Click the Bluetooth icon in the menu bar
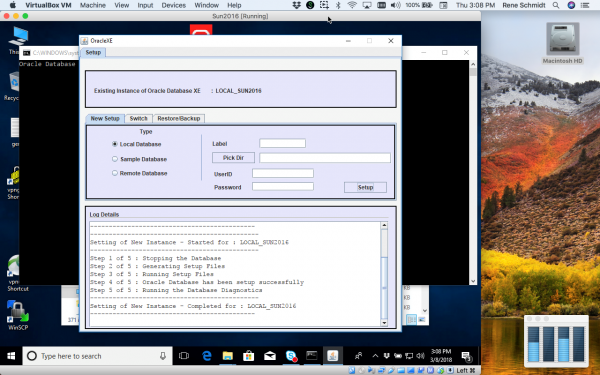Image resolution: width=600 pixels, height=375 pixels. pyautogui.click(x=338, y=5)
